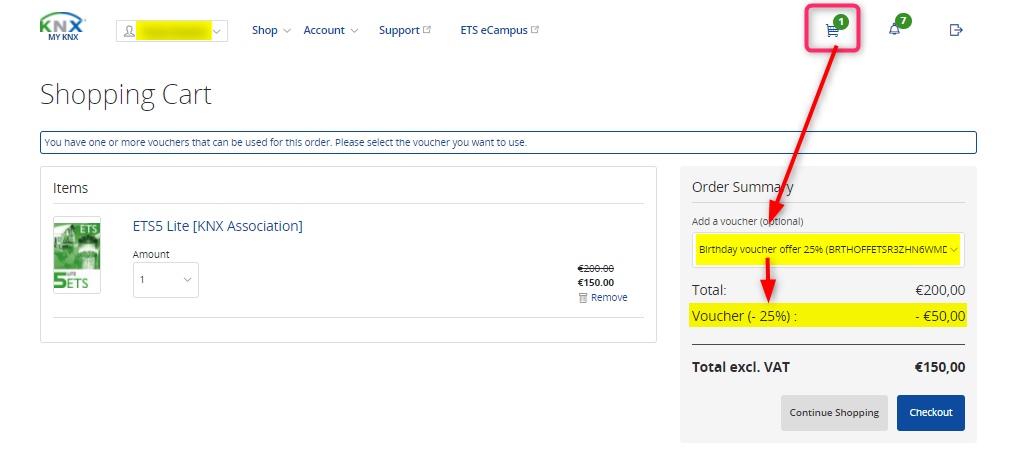
Task: Click ETS eCampus external link icon
Action: coord(535,30)
